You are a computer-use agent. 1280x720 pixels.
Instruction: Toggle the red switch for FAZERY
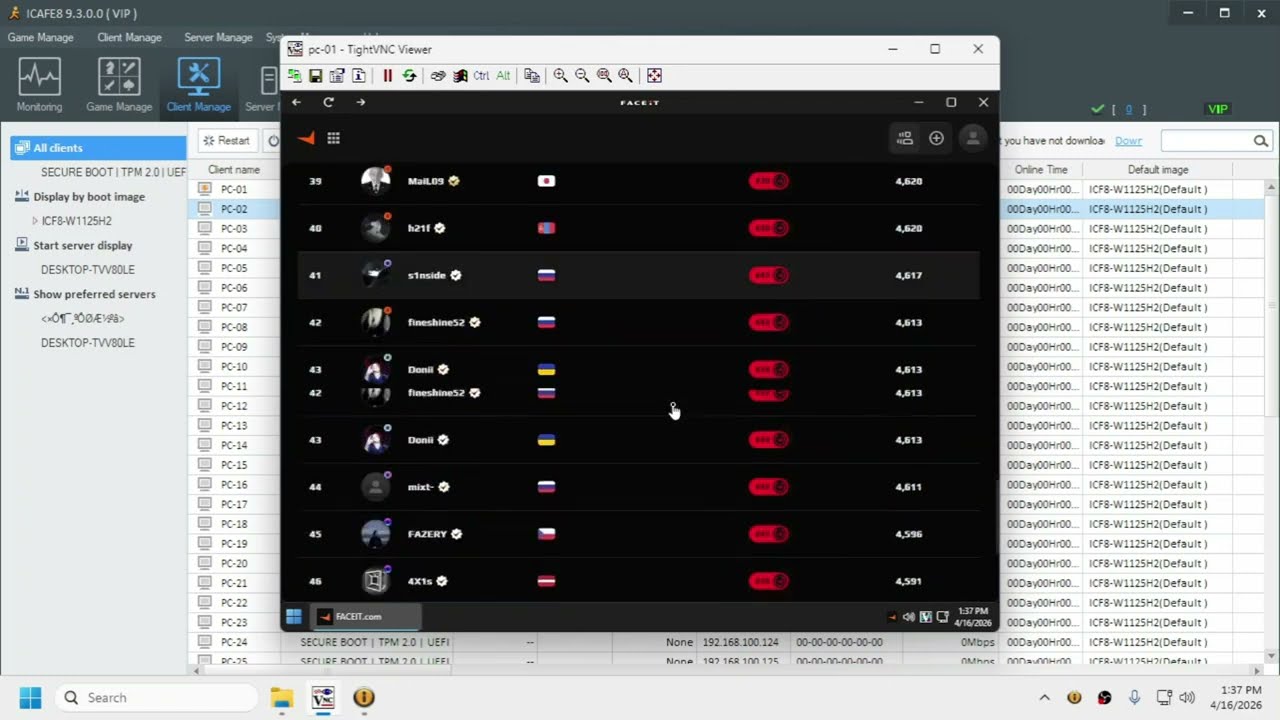tap(769, 534)
